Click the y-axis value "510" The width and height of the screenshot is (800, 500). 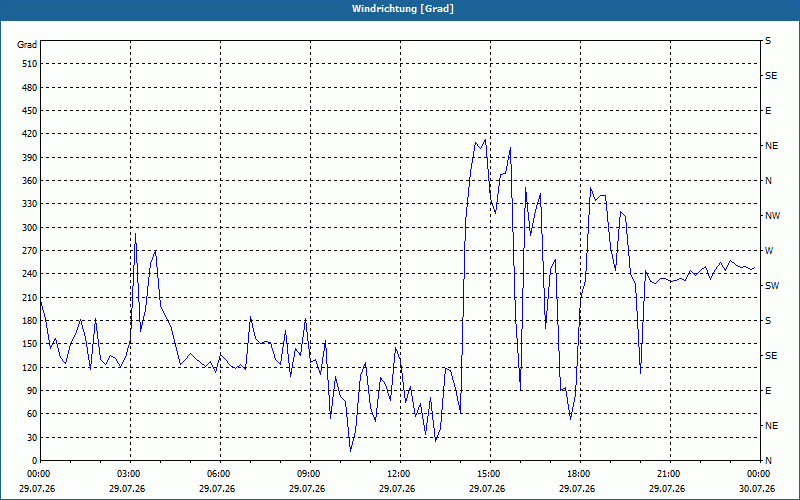coord(30,64)
